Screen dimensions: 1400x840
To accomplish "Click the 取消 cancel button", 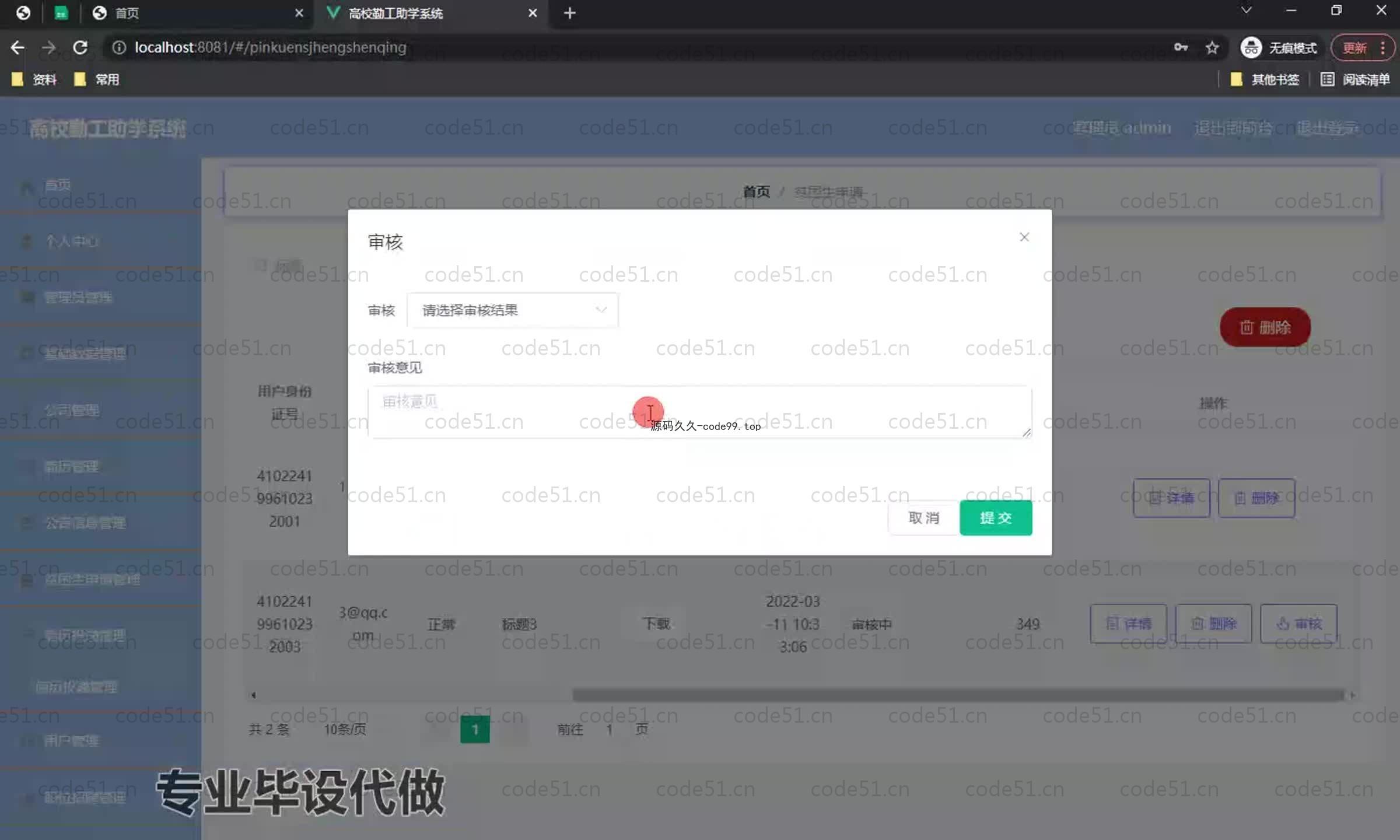I will click(x=923, y=517).
